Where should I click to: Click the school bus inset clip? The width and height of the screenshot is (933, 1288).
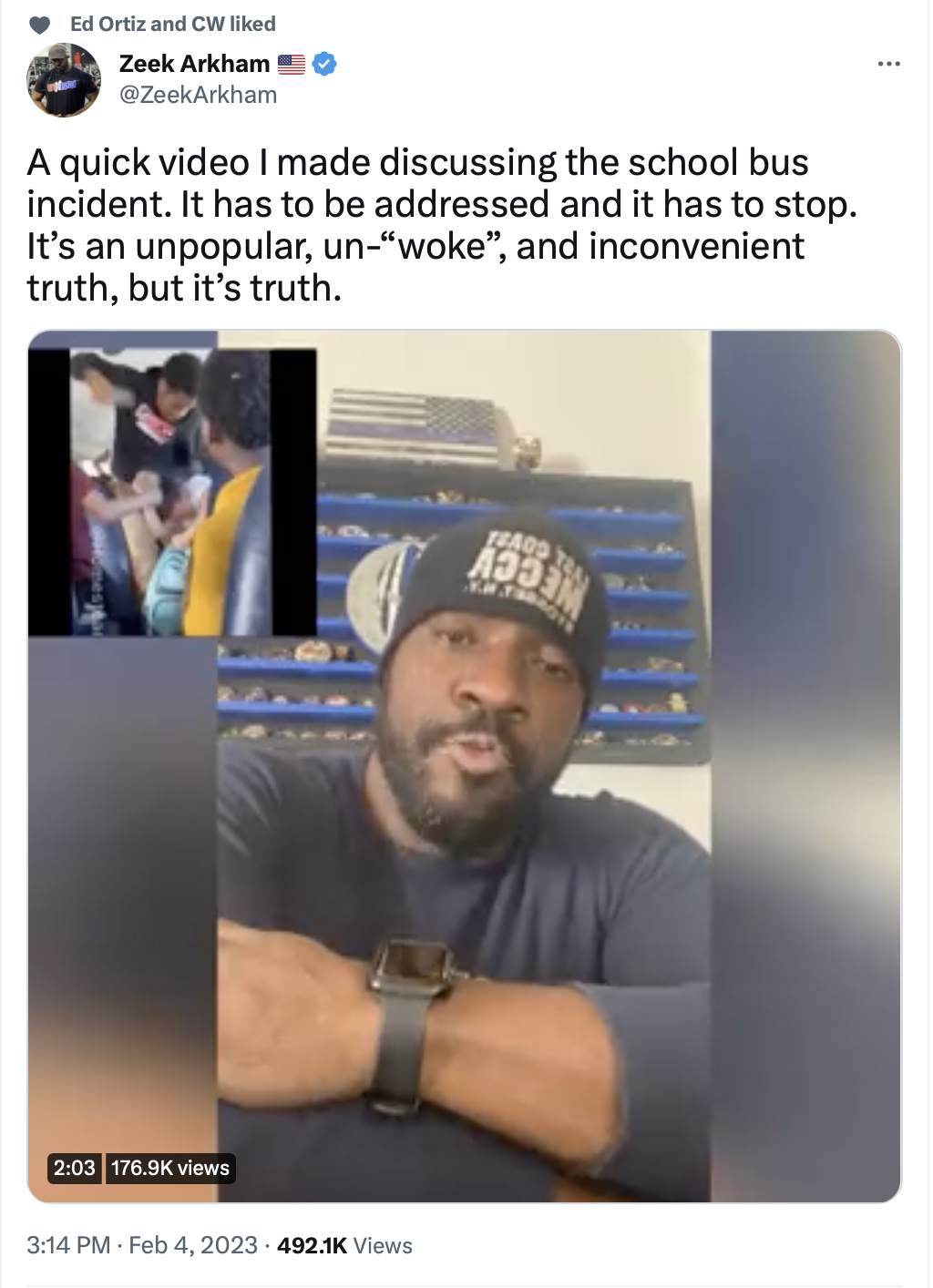[x=173, y=492]
